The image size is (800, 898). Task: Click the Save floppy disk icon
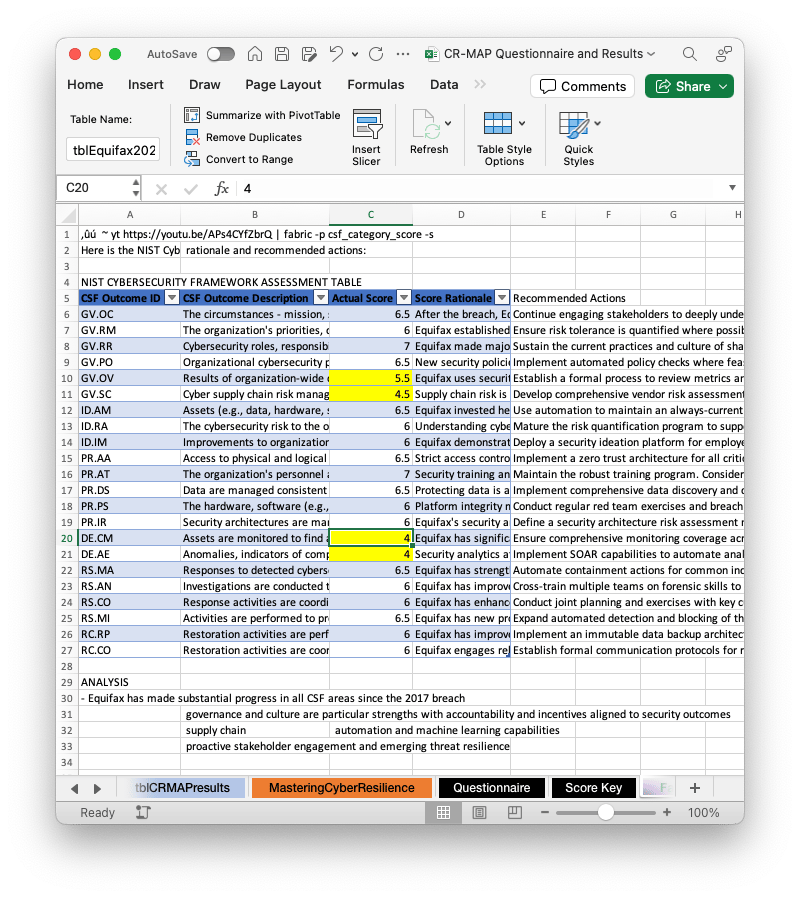[x=282, y=54]
